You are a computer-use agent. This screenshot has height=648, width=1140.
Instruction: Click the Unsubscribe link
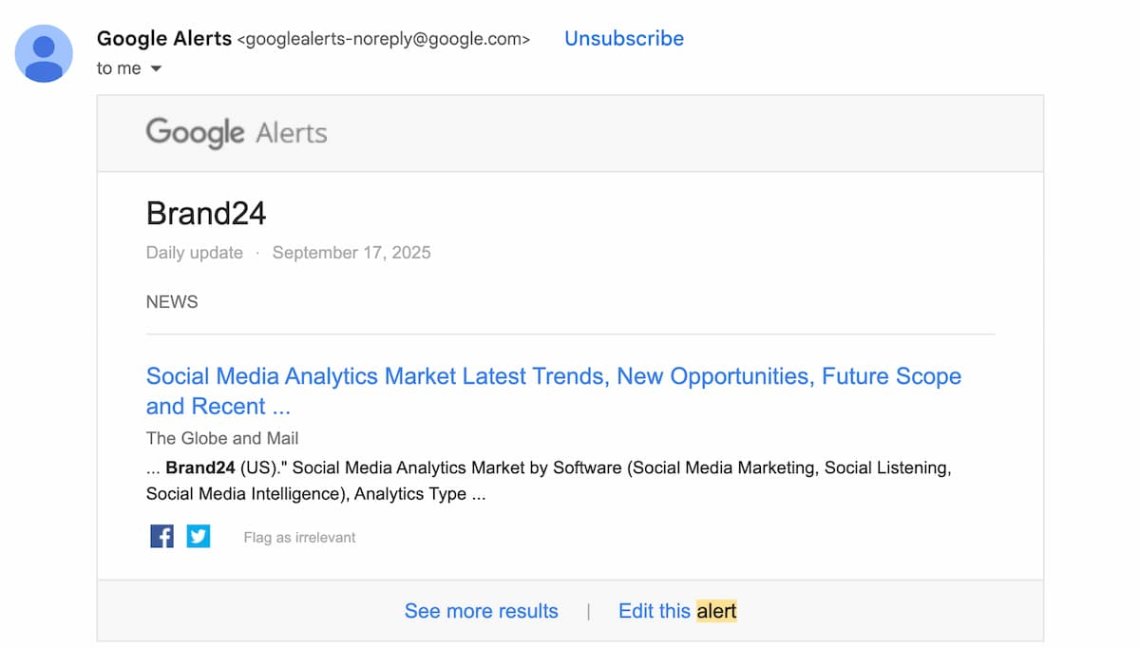(624, 39)
